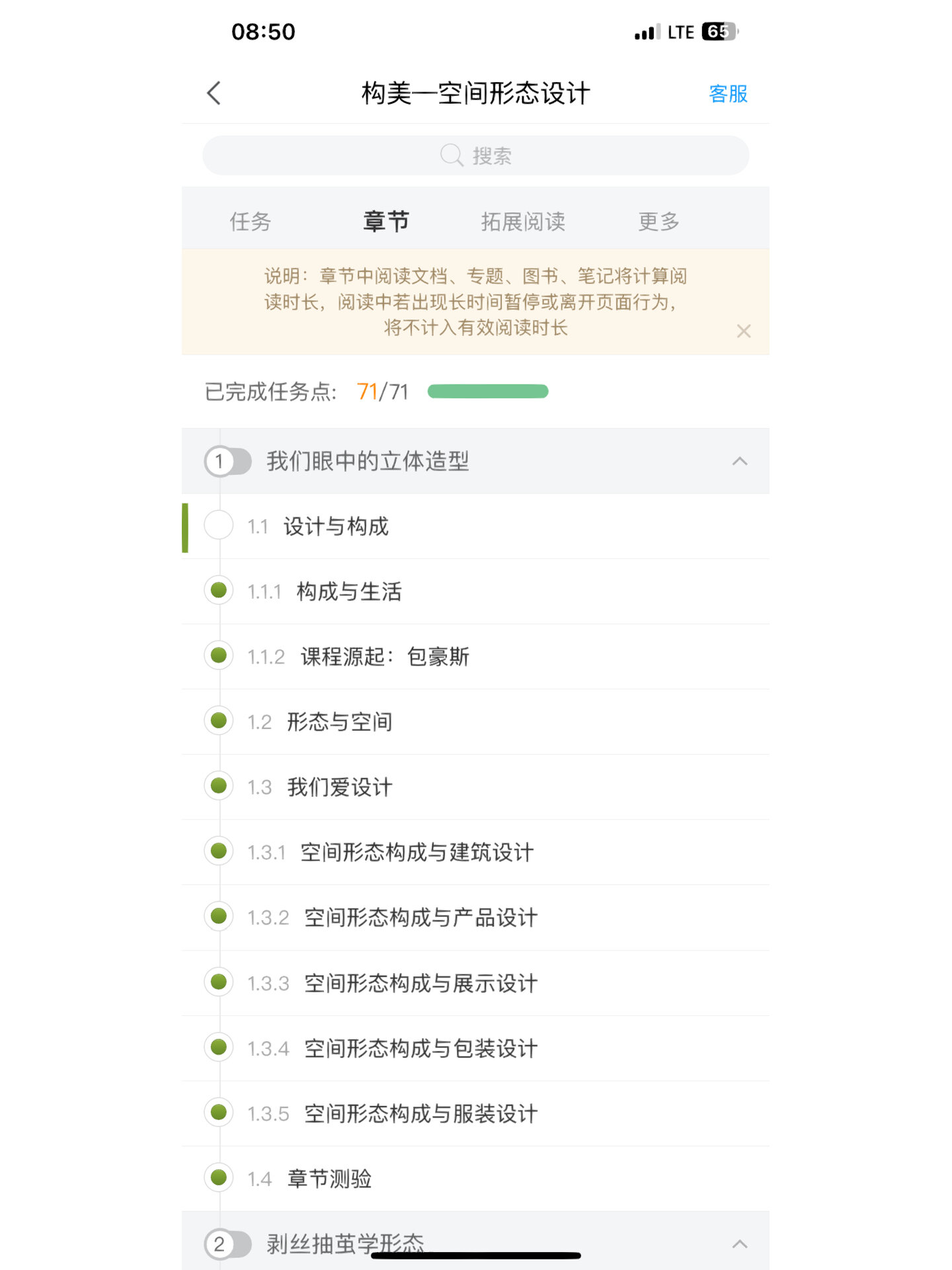
Task: Open lesson 1.3.5 空间形态构成与服装设计
Action: point(475,1113)
